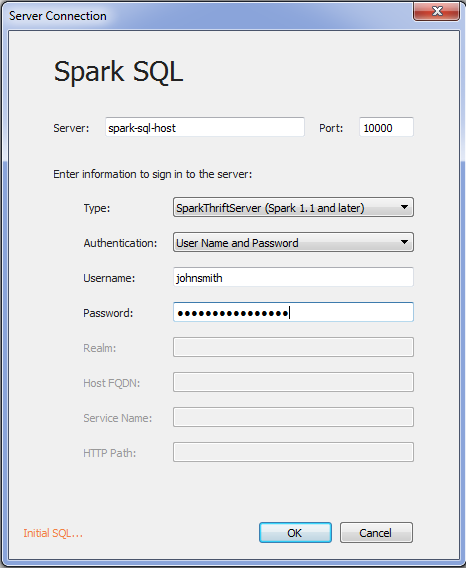Open the Initial SQL link

[x=53, y=533]
